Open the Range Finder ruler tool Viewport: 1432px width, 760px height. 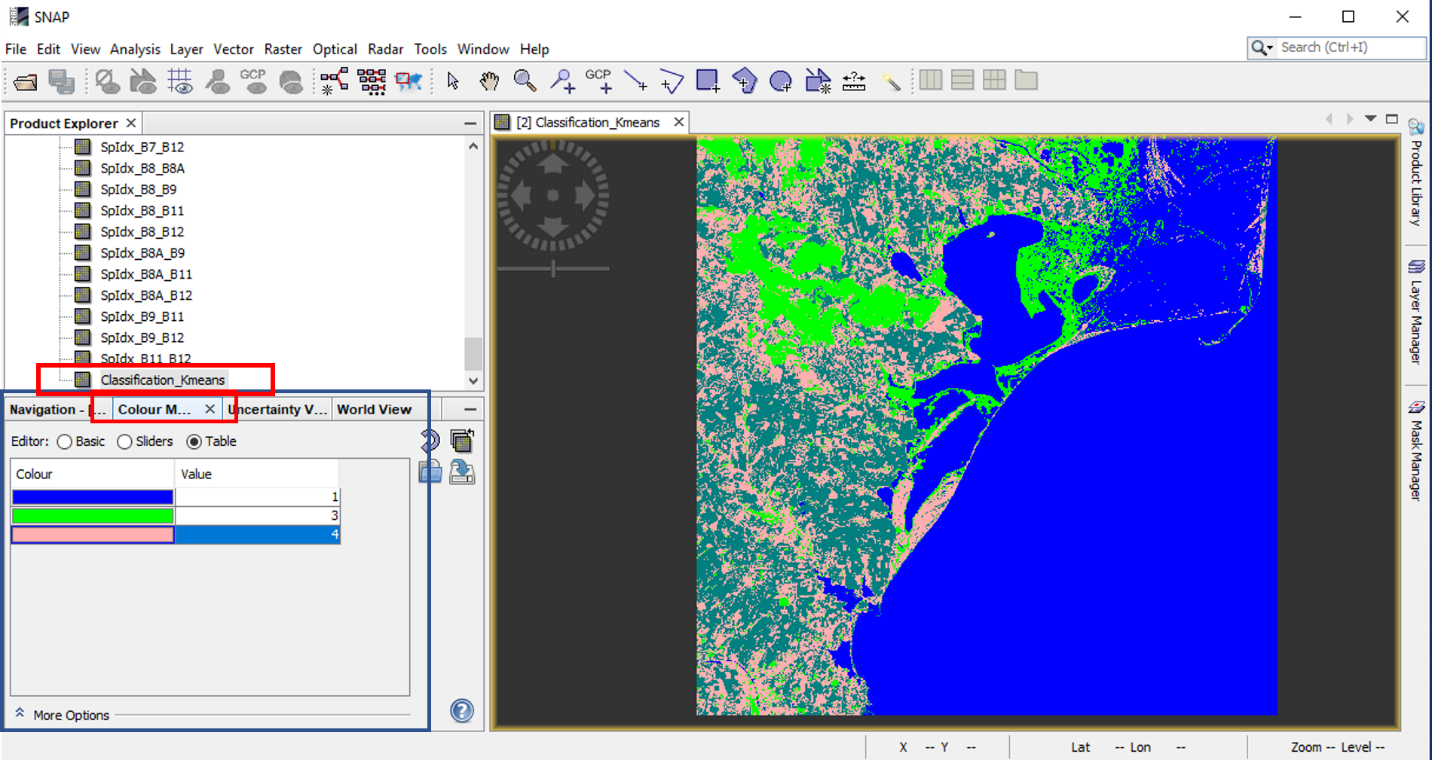click(854, 81)
